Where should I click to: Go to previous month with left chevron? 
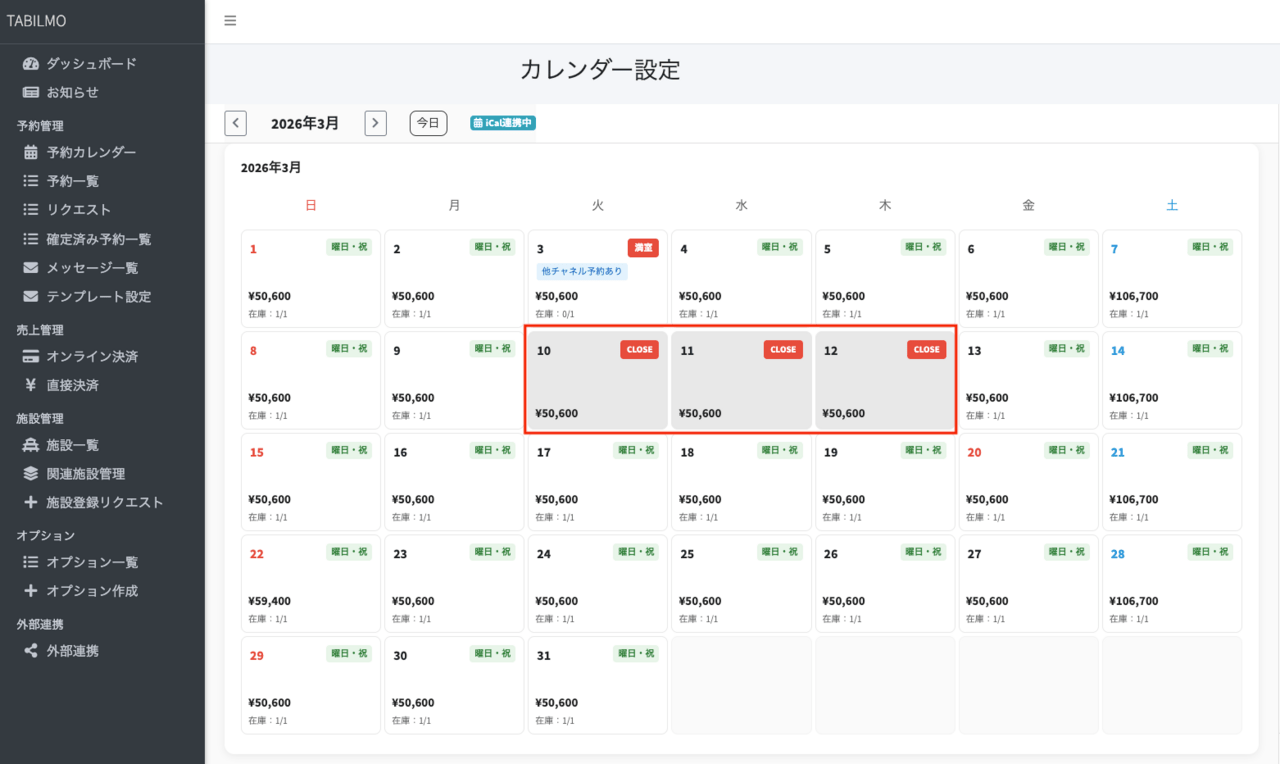tap(235, 123)
